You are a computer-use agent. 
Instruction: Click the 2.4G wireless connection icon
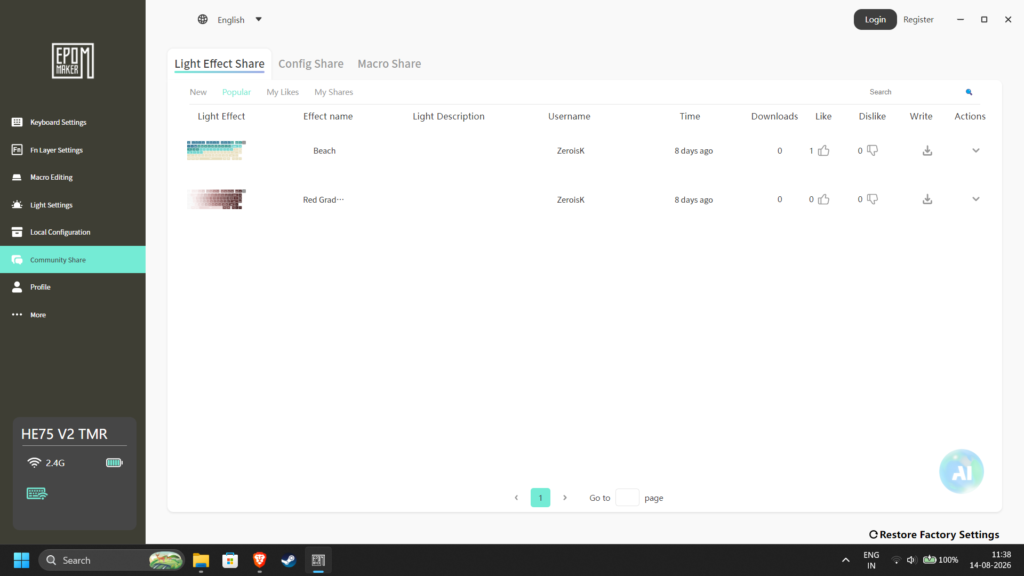(x=34, y=462)
